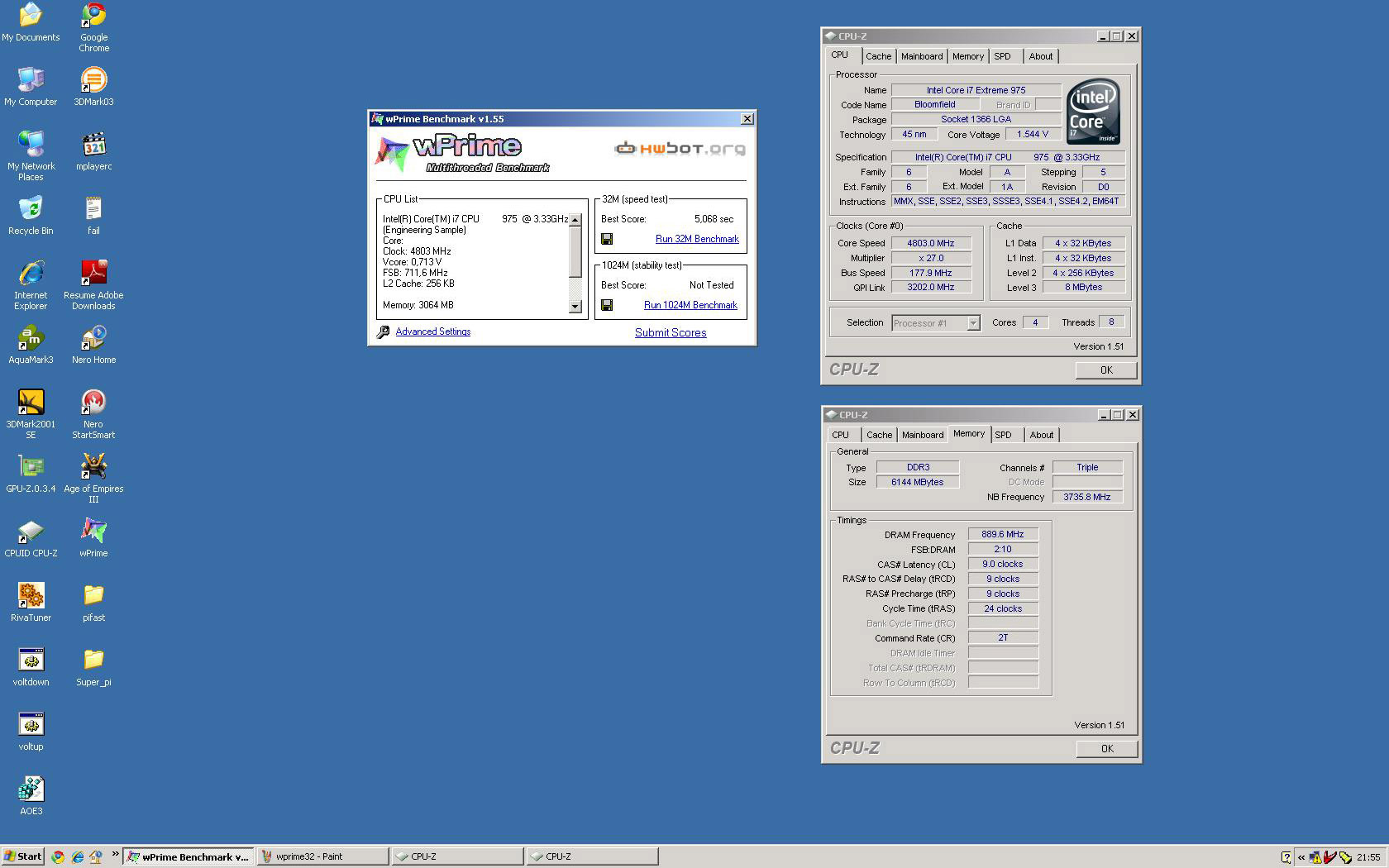
Task: Select the Internet Explorer desktop icon
Action: pos(31,285)
